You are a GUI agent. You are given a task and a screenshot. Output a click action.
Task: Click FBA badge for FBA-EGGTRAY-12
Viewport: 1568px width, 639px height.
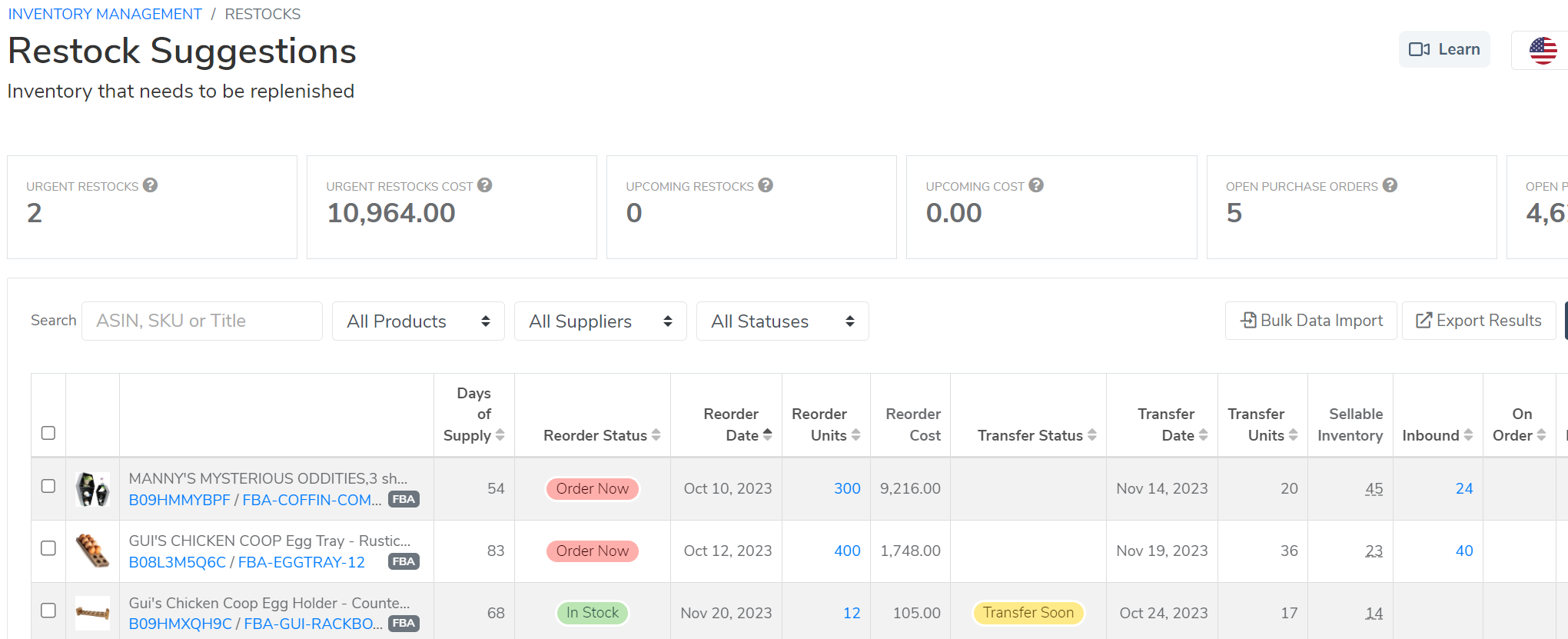coord(404,561)
